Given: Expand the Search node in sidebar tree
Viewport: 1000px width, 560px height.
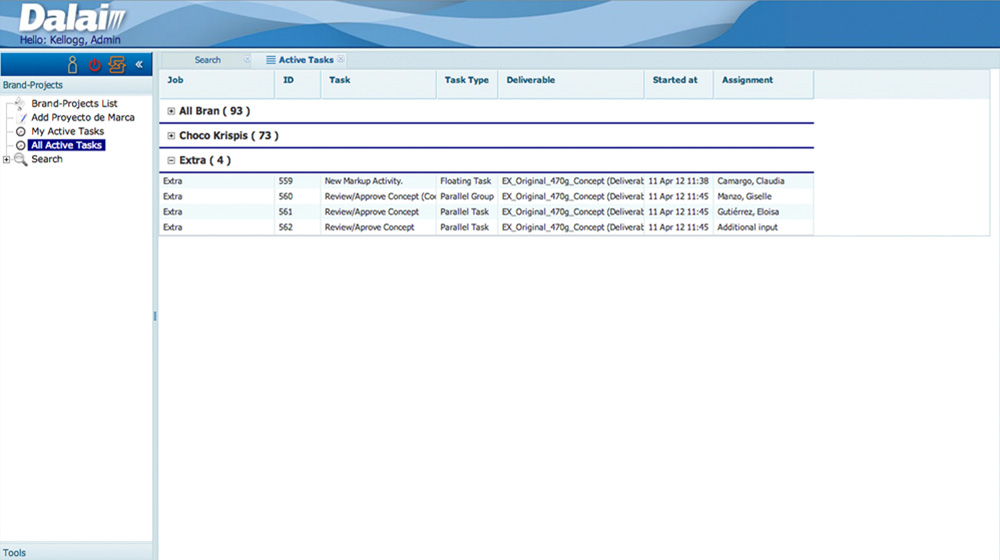Looking at the screenshot, I should [x=8, y=160].
